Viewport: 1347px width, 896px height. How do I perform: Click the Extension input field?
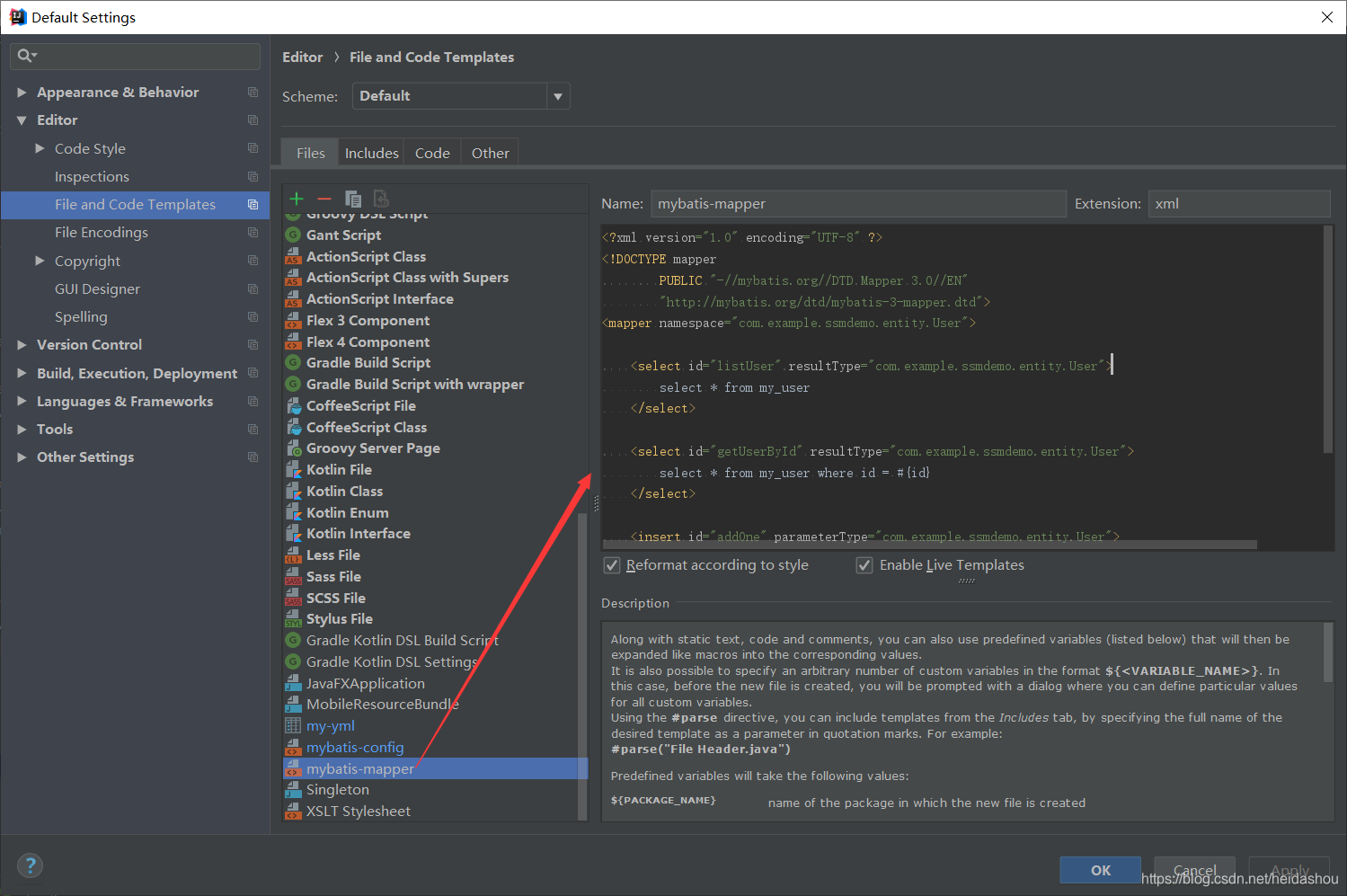pyautogui.click(x=1239, y=204)
